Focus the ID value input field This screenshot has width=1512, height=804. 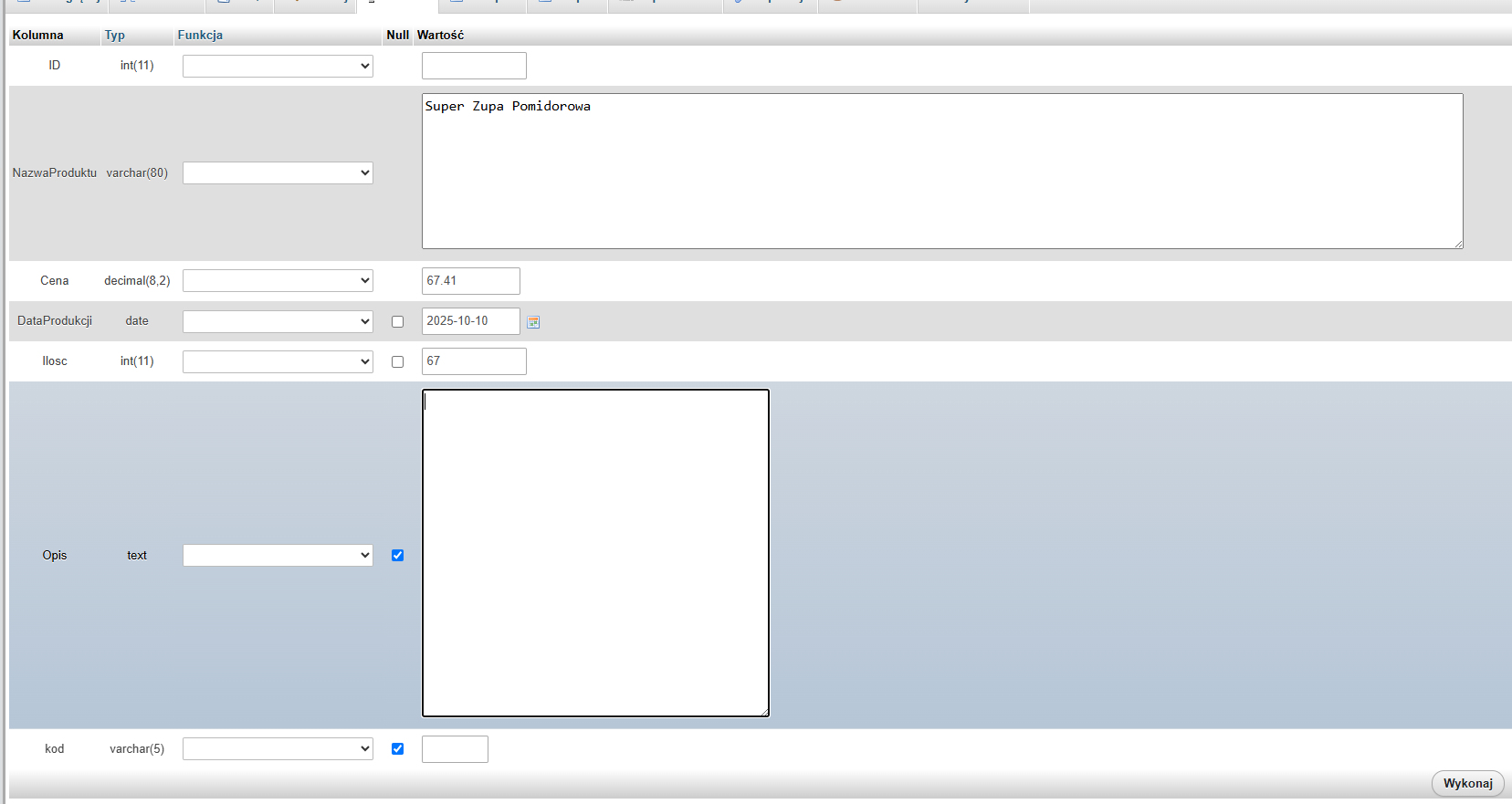[x=474, y=66]
